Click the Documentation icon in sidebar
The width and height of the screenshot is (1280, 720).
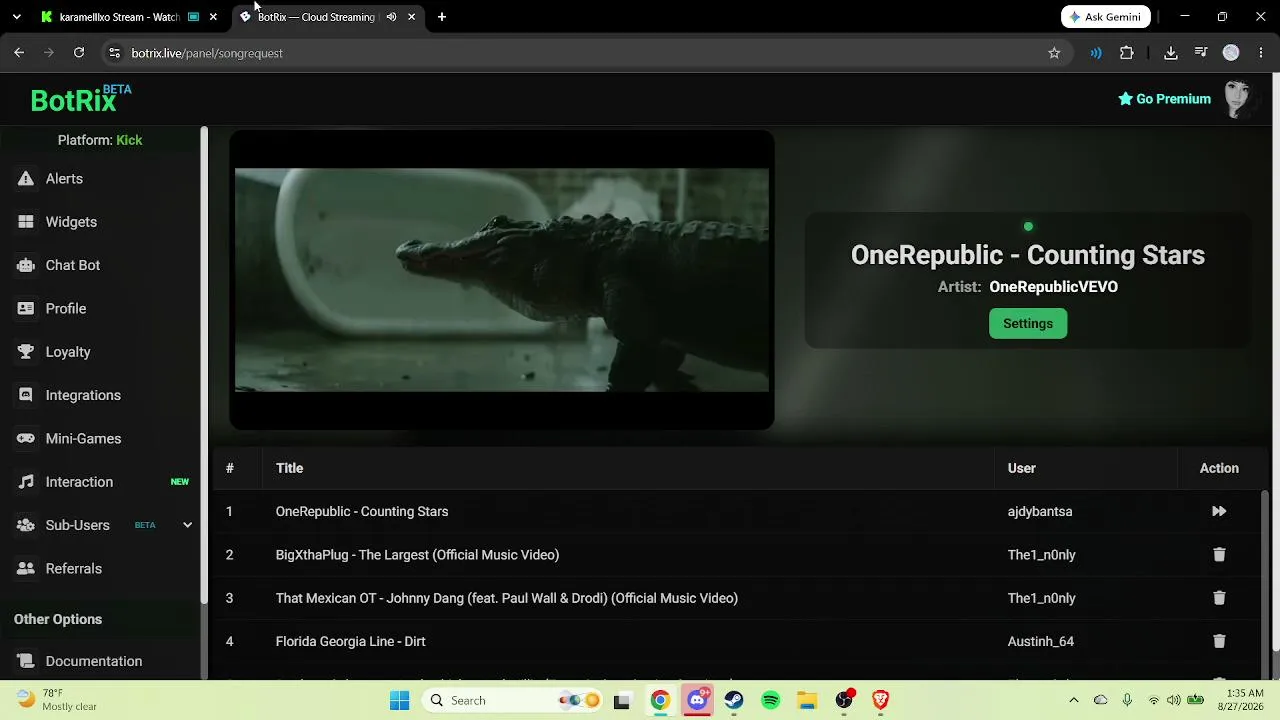[26, 661]
